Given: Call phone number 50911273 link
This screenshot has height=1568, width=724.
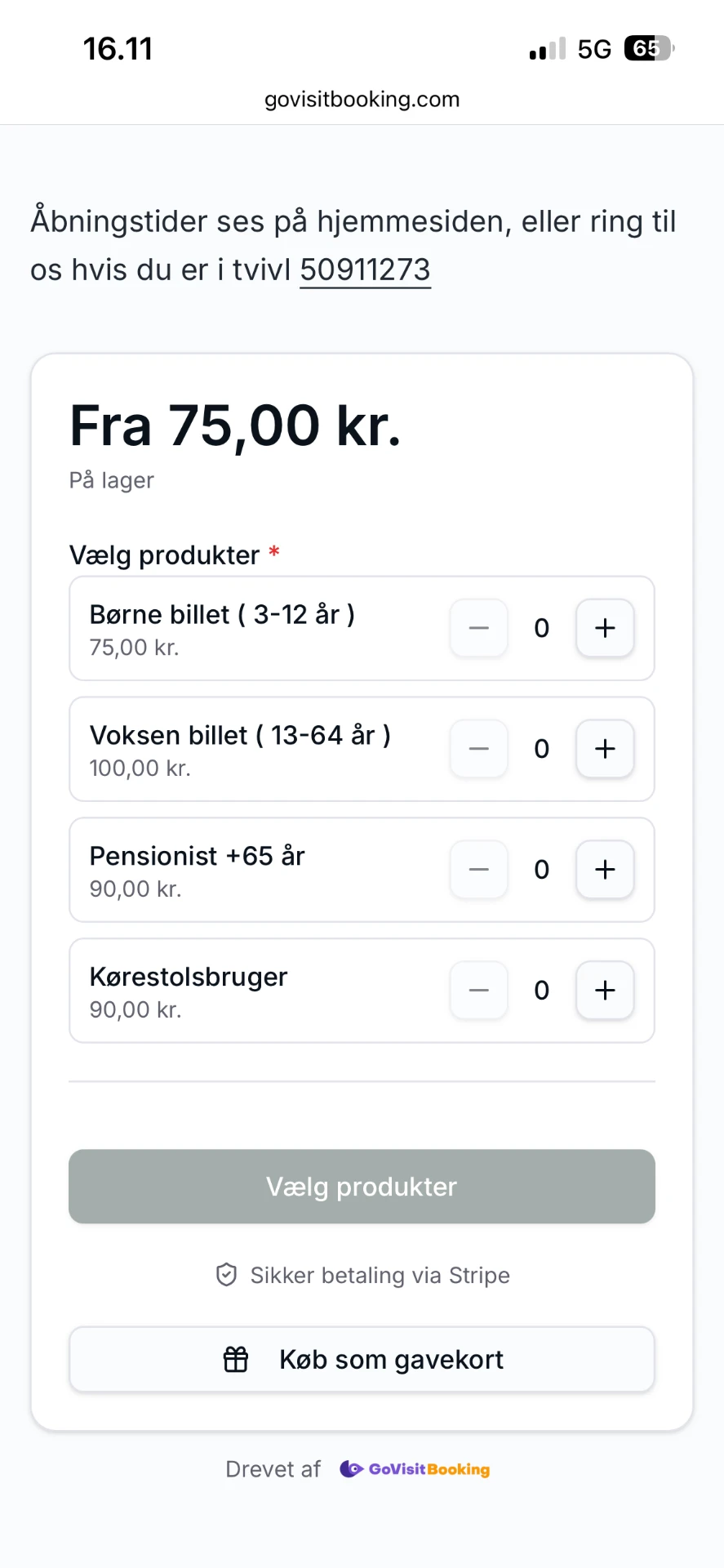Looking at the screenshot, I should [x=365, y=270].
